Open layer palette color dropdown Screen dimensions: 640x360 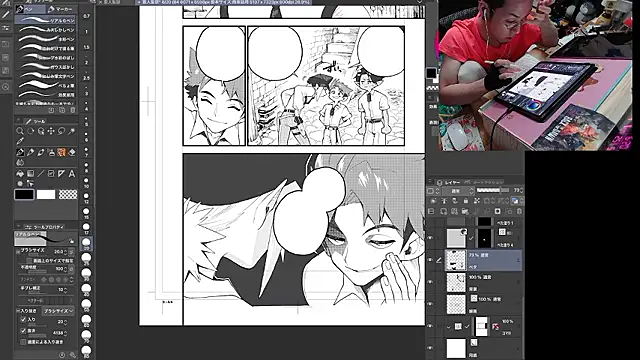(x=433, y=191)
